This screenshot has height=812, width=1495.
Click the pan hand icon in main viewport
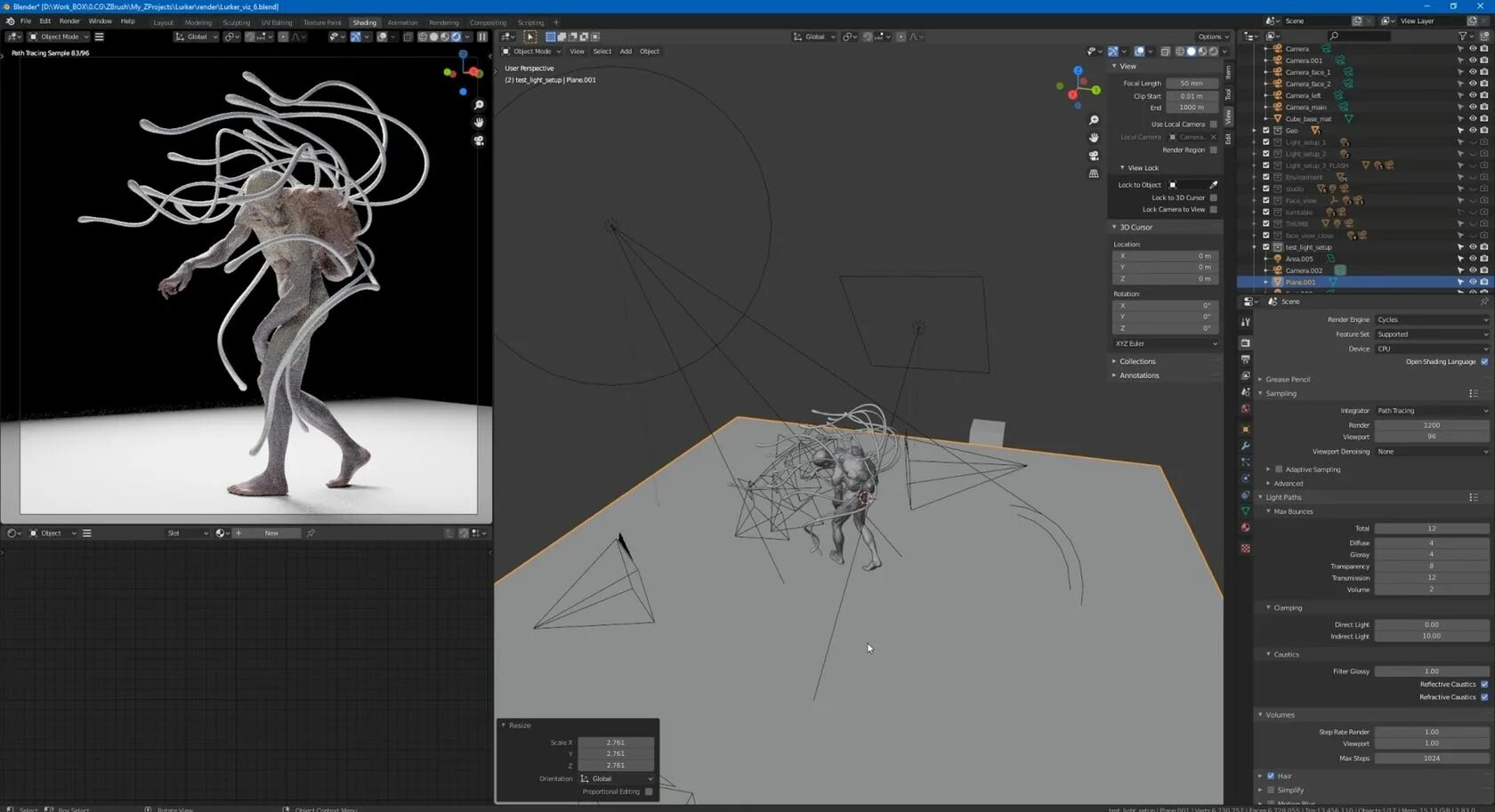tap(1094, 138)
